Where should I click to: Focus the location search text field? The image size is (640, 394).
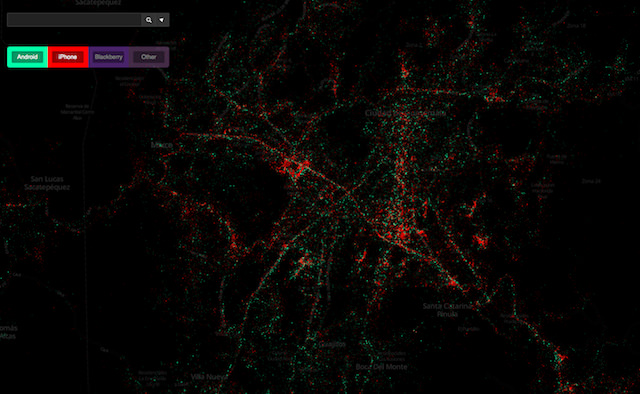point(74,20)
